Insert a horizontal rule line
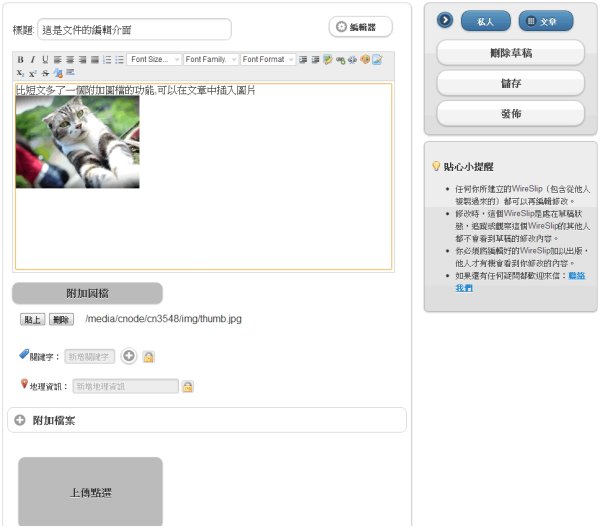This screenshot has height=531, width=600. click(x=70, y=72)
